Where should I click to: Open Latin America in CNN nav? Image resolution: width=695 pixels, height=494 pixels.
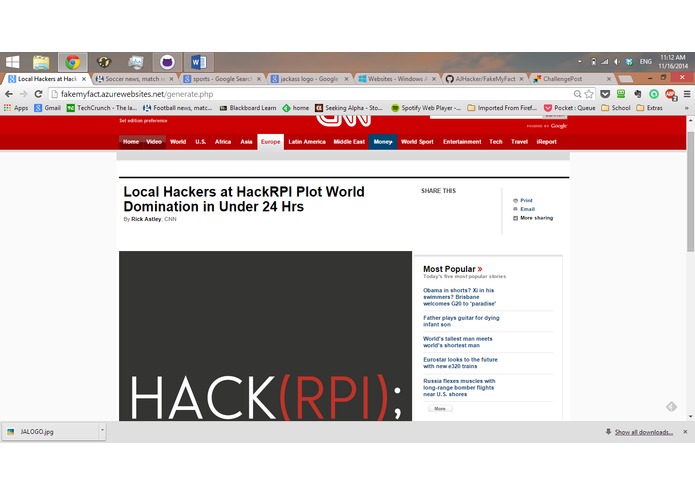click(x=307, y=142)
